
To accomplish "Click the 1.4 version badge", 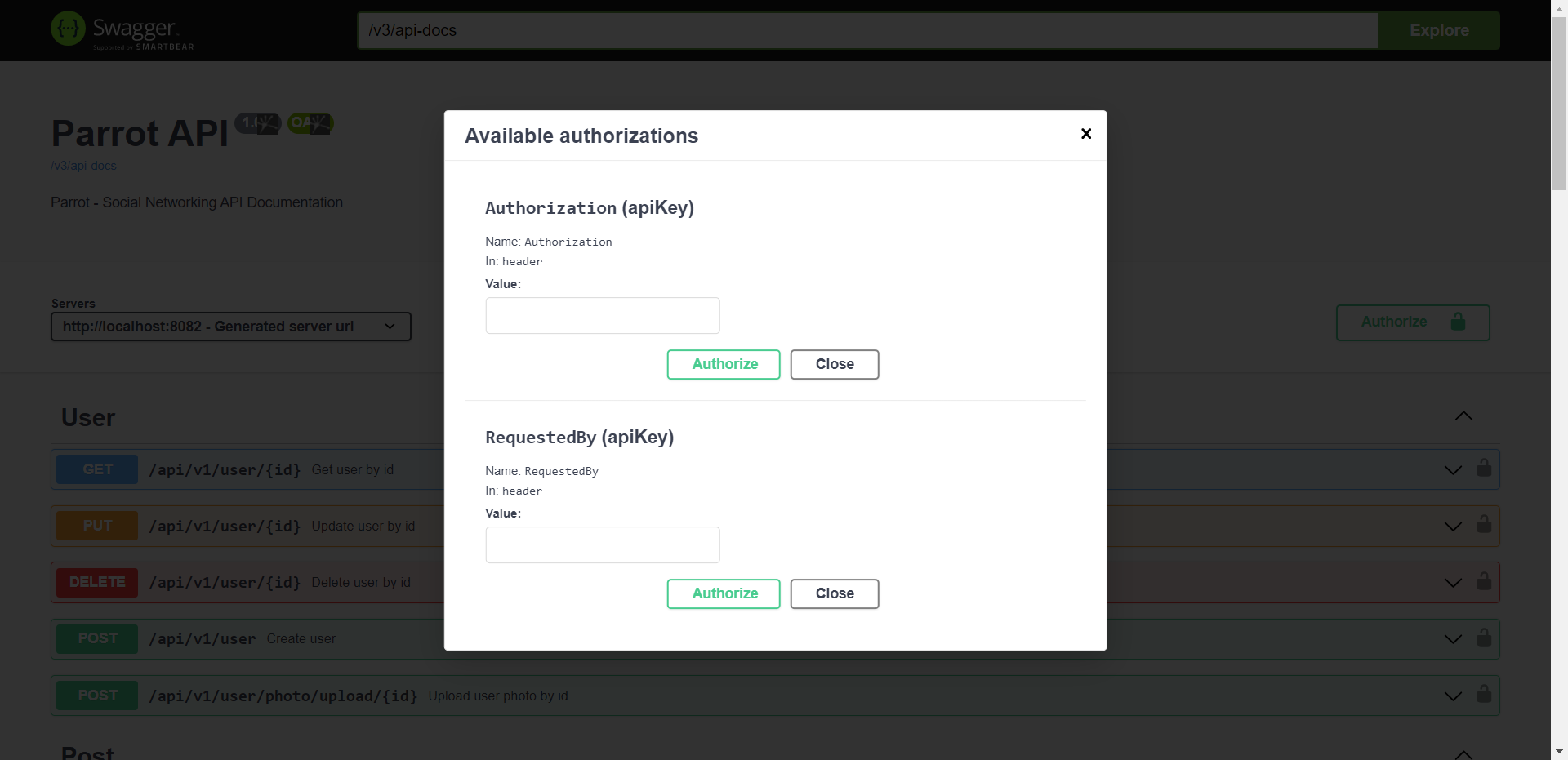I will [257, 123].
